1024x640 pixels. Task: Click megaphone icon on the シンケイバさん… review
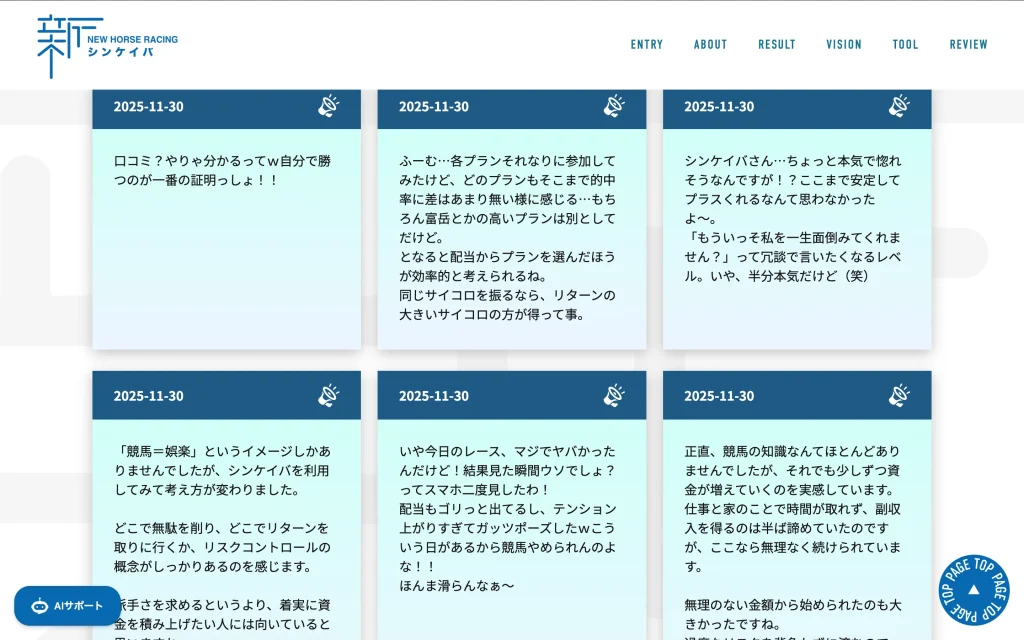pos(899,106)
